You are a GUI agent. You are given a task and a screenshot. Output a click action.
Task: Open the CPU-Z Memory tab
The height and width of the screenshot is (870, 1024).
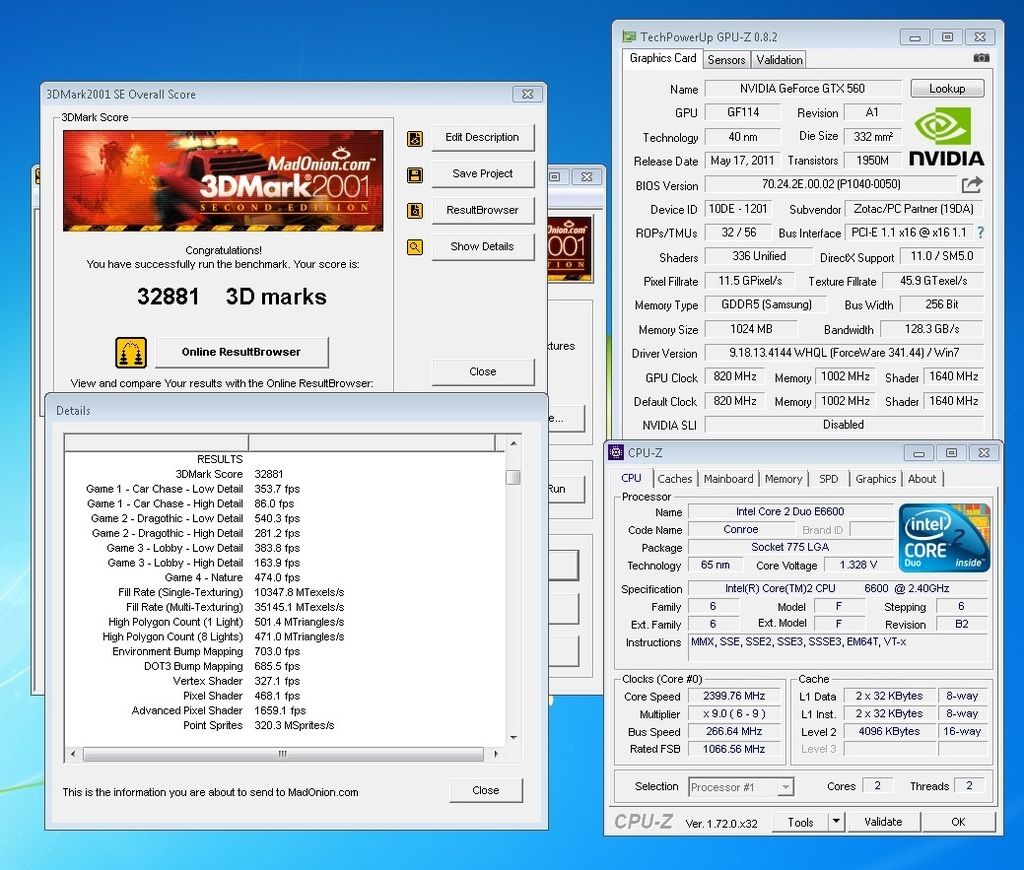[x=783, y=479]
